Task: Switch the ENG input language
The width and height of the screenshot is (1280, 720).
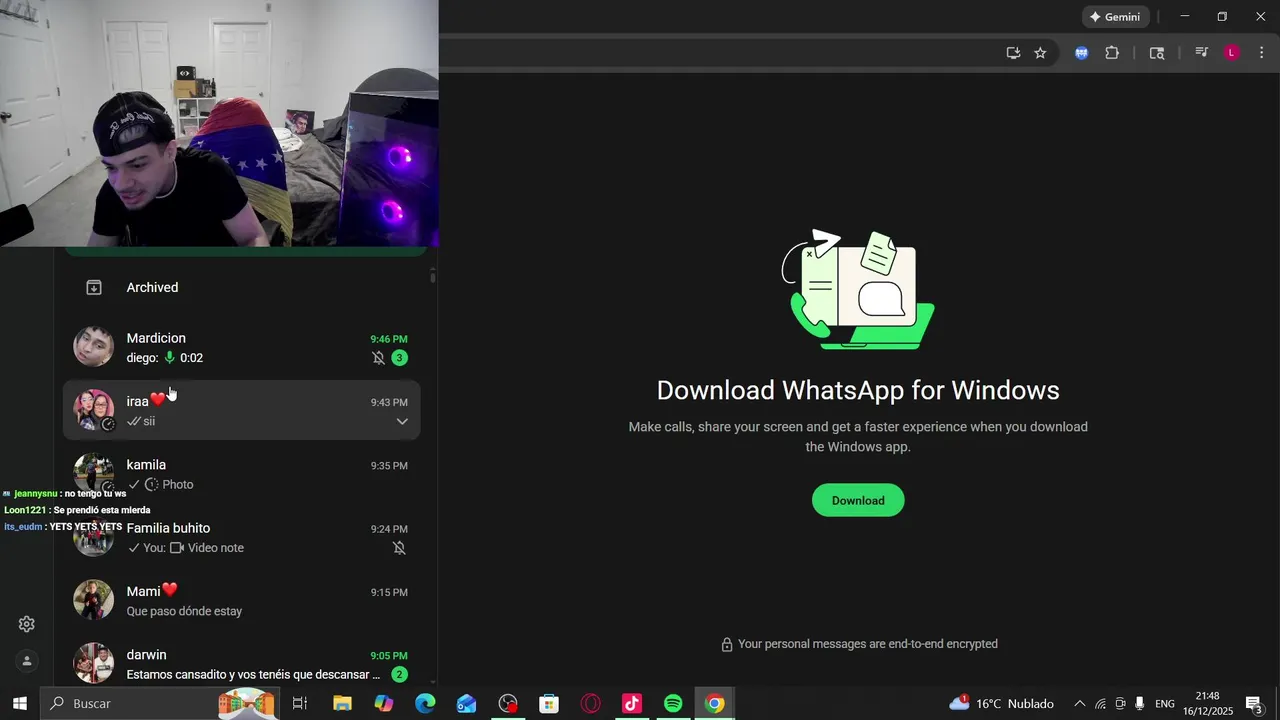Action: [1165, 704]
